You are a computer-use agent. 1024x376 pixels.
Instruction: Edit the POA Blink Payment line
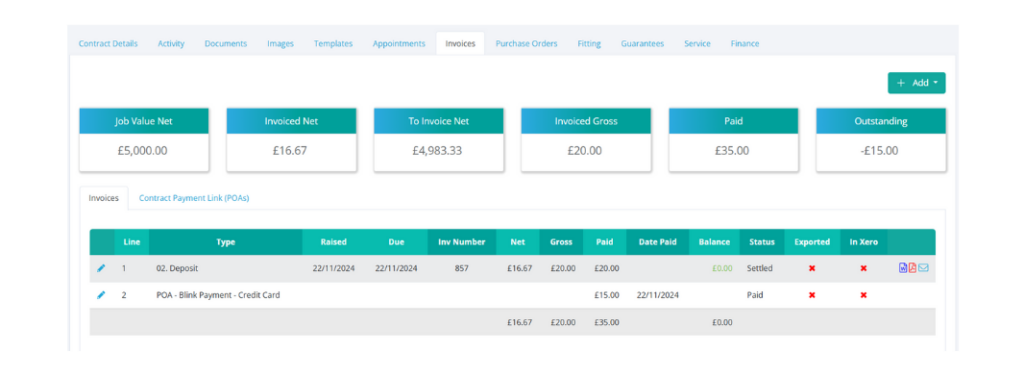101,295
